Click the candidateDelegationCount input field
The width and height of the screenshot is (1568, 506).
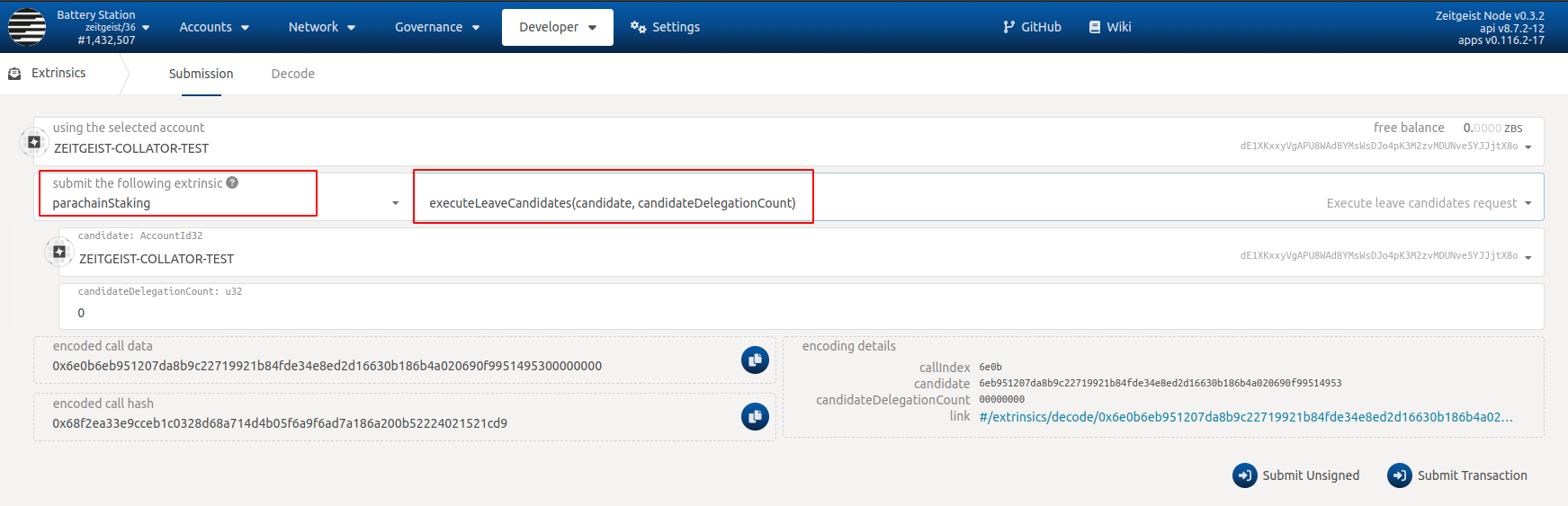(801, 313)
